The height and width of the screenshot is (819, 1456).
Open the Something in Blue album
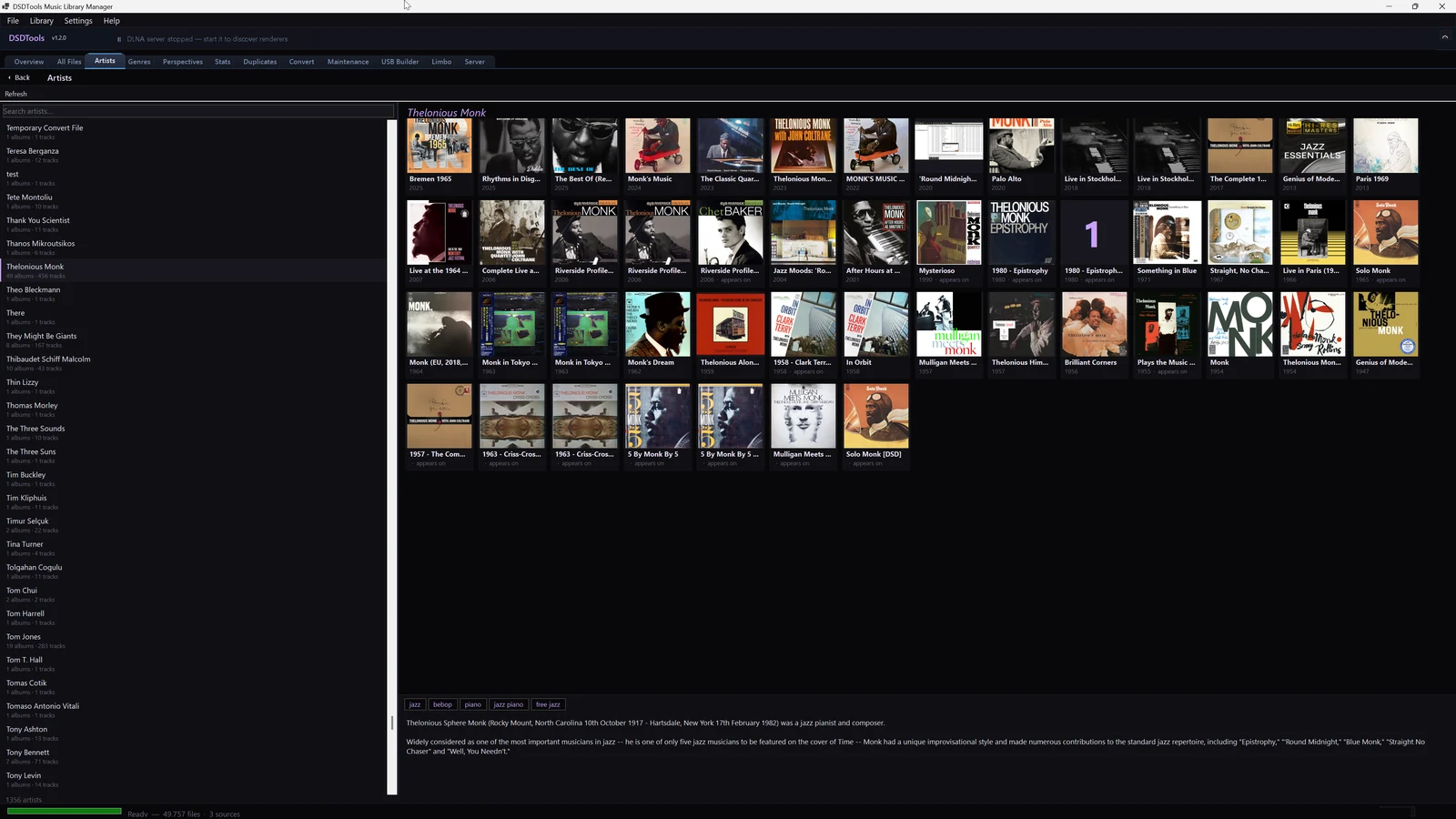coord(1168,242)
